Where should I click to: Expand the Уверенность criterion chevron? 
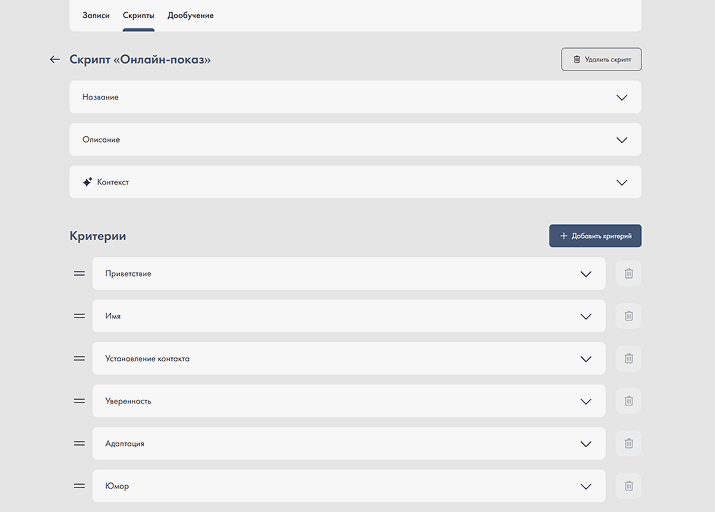point(586,401)
